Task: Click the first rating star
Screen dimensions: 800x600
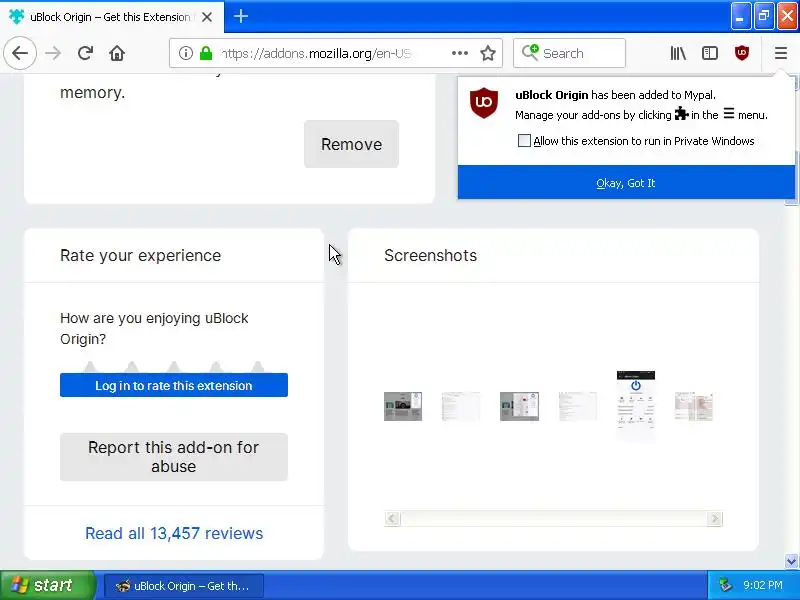Action: (x=90, y=367)
